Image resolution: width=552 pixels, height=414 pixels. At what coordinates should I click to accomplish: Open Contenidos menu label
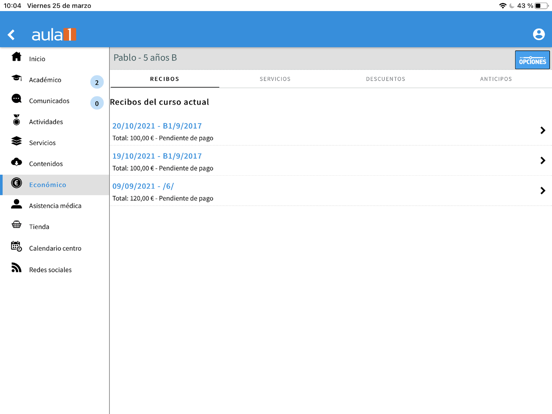click(x=46, y=164)
